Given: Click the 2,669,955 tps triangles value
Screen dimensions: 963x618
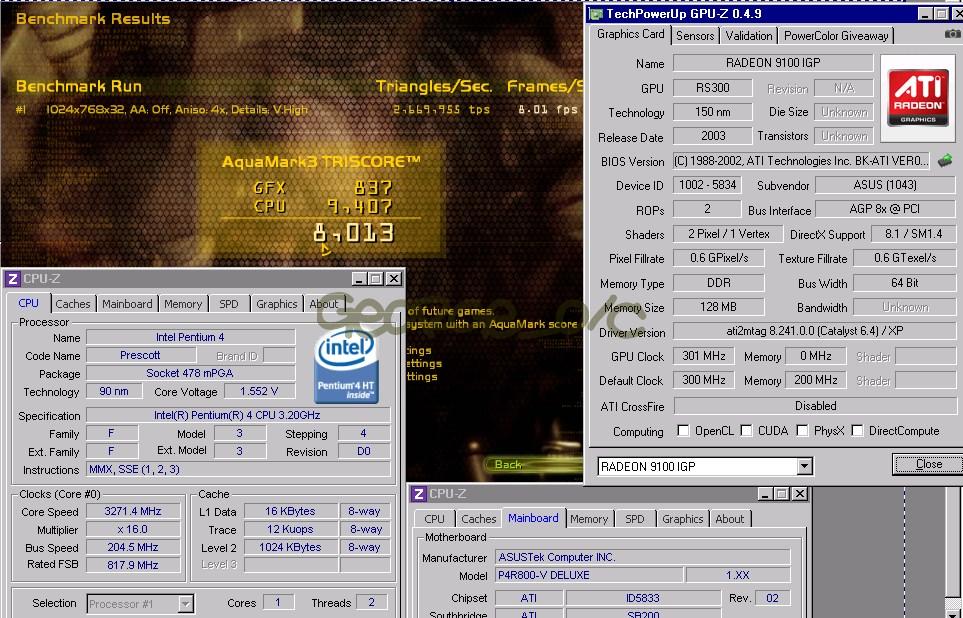Looking at the screenshot, I should point(441,110).
